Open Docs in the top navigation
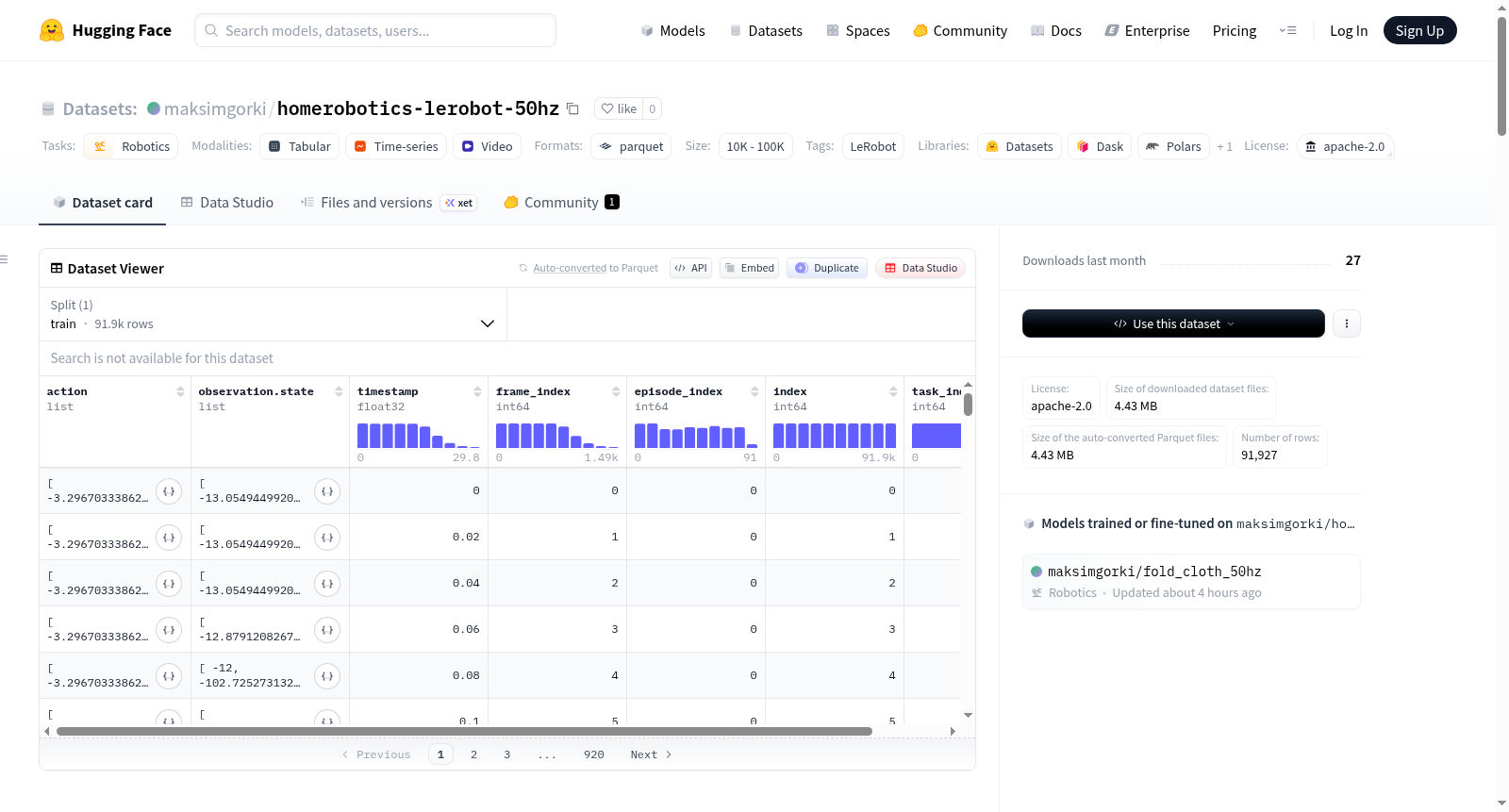1509x812 pixels. click(1056, 31)
